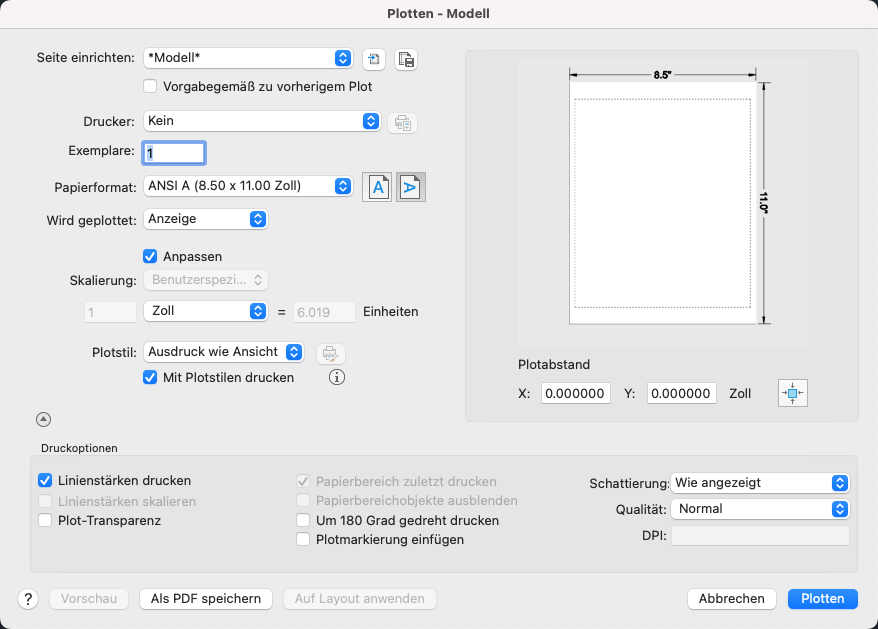Uncheck the Anpassen checkbox
Image resolution: width=878 pixels, height=629 pixels.
point(151,256)
